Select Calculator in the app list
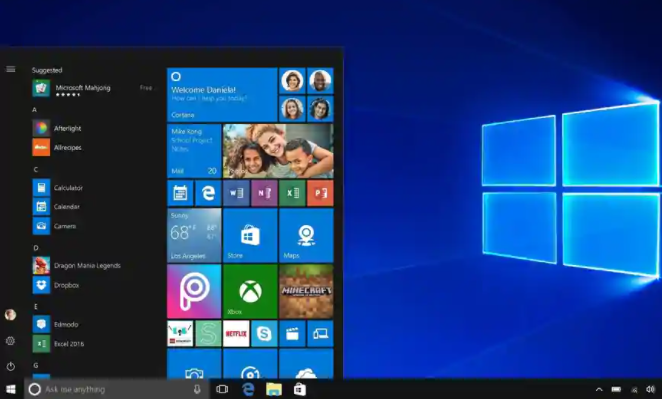 [68, 187]
